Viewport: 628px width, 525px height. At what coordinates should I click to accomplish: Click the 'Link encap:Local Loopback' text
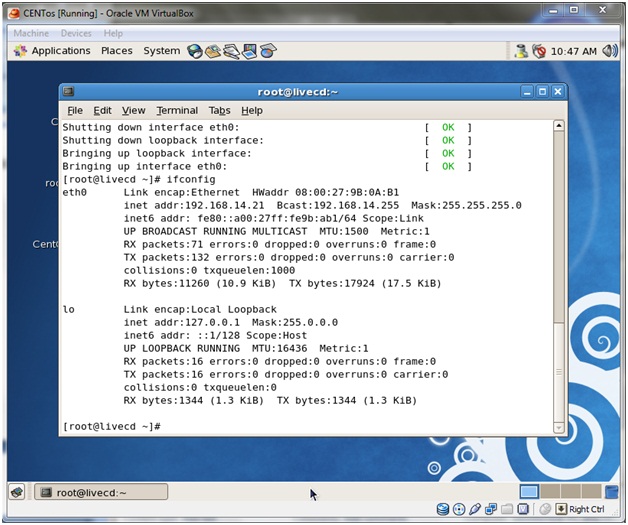point(200,310)
